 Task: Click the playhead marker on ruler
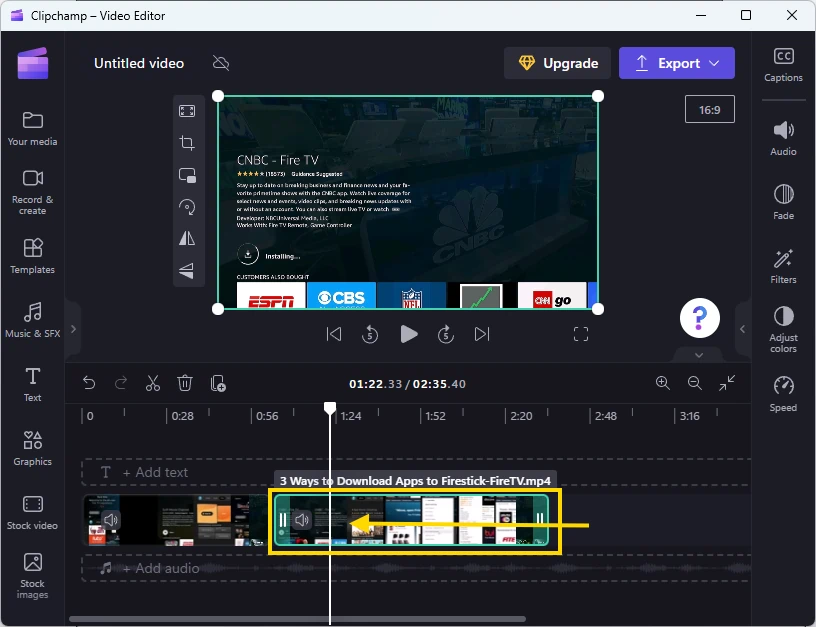click(329, 407)
